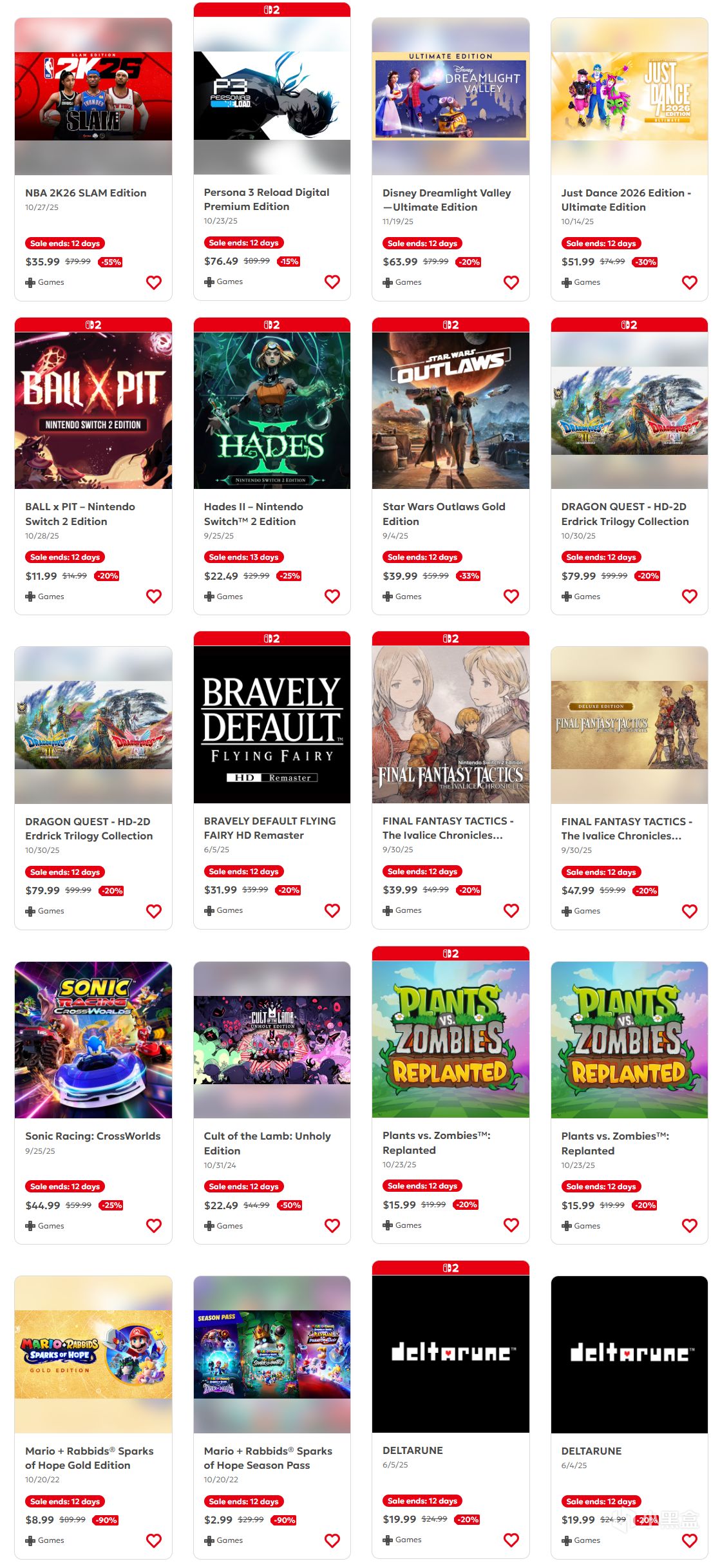Screen dimensions: 720x1568
Task: Click Games category icon under Persona 3 Reload
Action: click(209, 282)
